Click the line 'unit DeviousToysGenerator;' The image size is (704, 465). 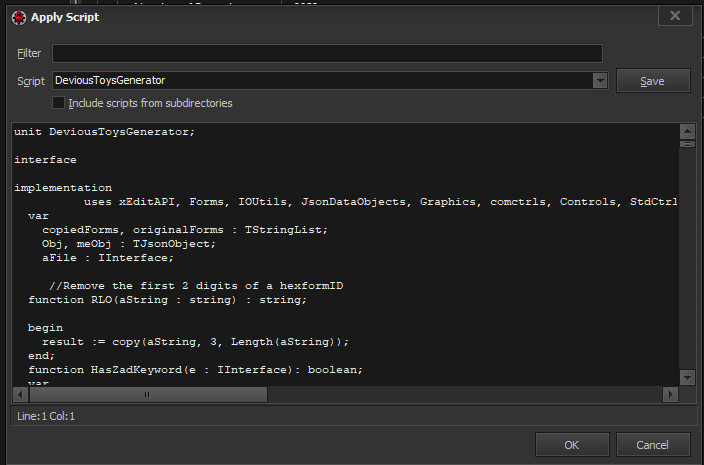point(104,132)
